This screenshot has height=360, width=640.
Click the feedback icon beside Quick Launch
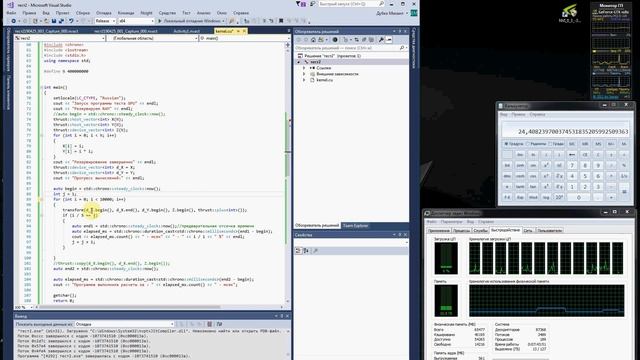coord(312,4)
